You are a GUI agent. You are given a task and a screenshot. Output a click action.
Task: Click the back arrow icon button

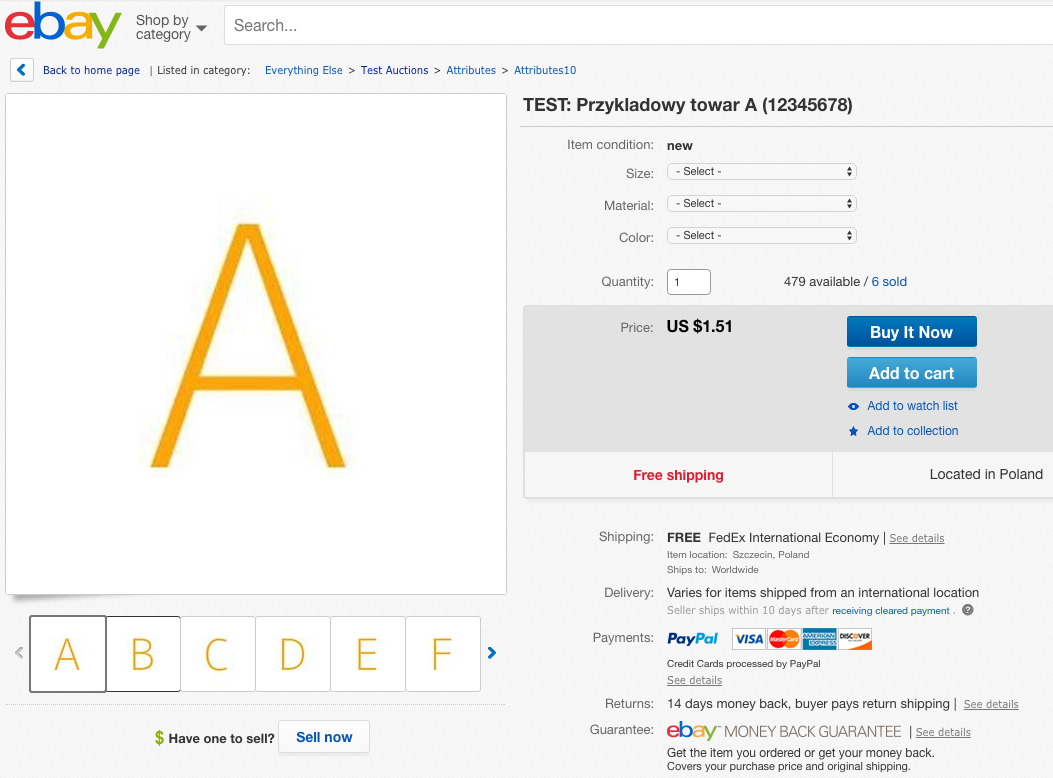tap(21, 70)
